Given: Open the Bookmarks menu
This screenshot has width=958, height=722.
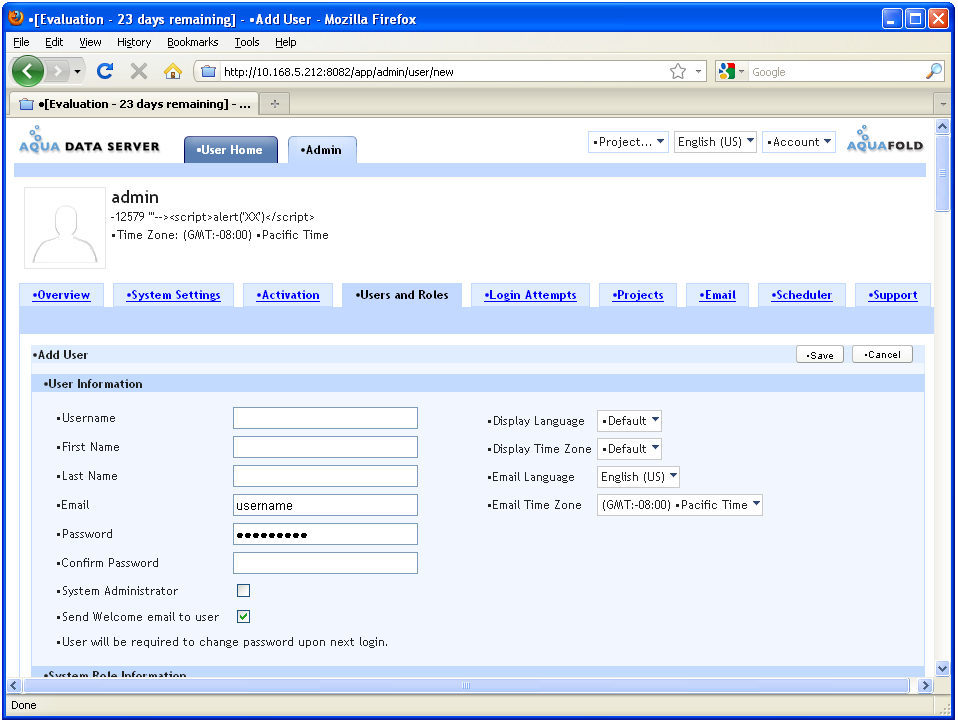Looking at the screenshot, I should tap(192, 42).
